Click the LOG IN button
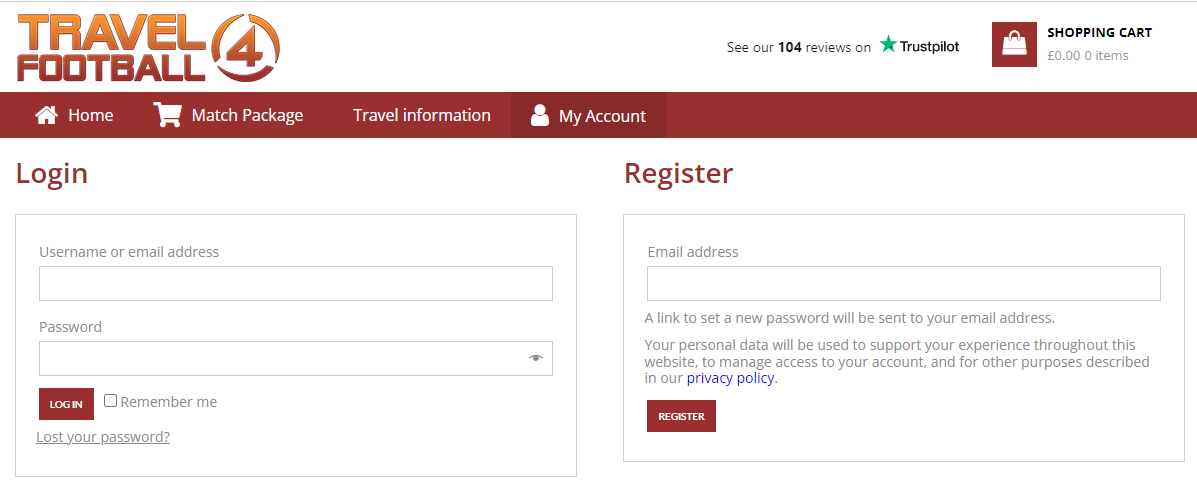Viewport: 1197px width, 486px height. pyautogui.click(x=66, y=404)
